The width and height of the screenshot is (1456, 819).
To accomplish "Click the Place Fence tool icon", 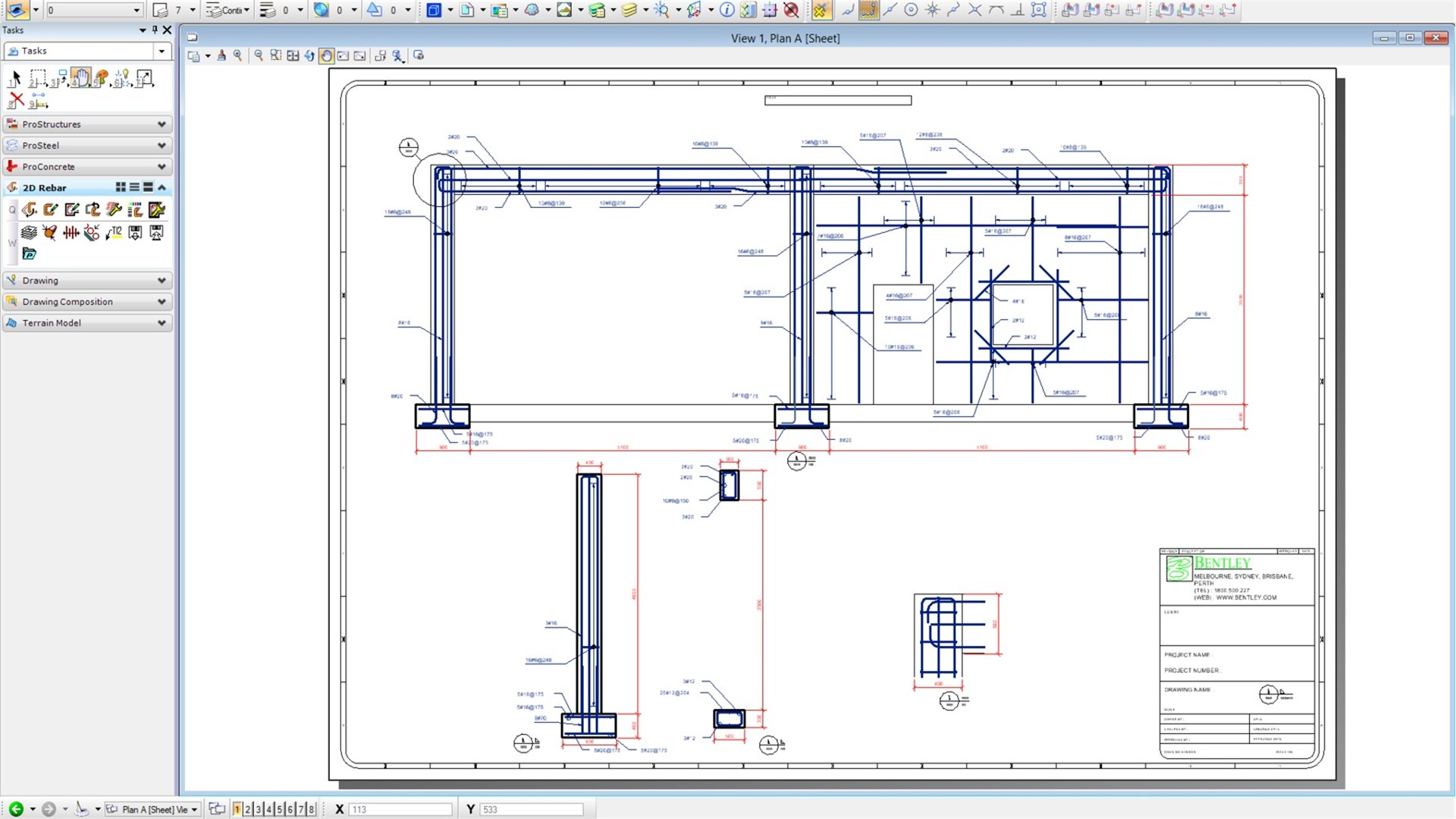I will 37,78.
